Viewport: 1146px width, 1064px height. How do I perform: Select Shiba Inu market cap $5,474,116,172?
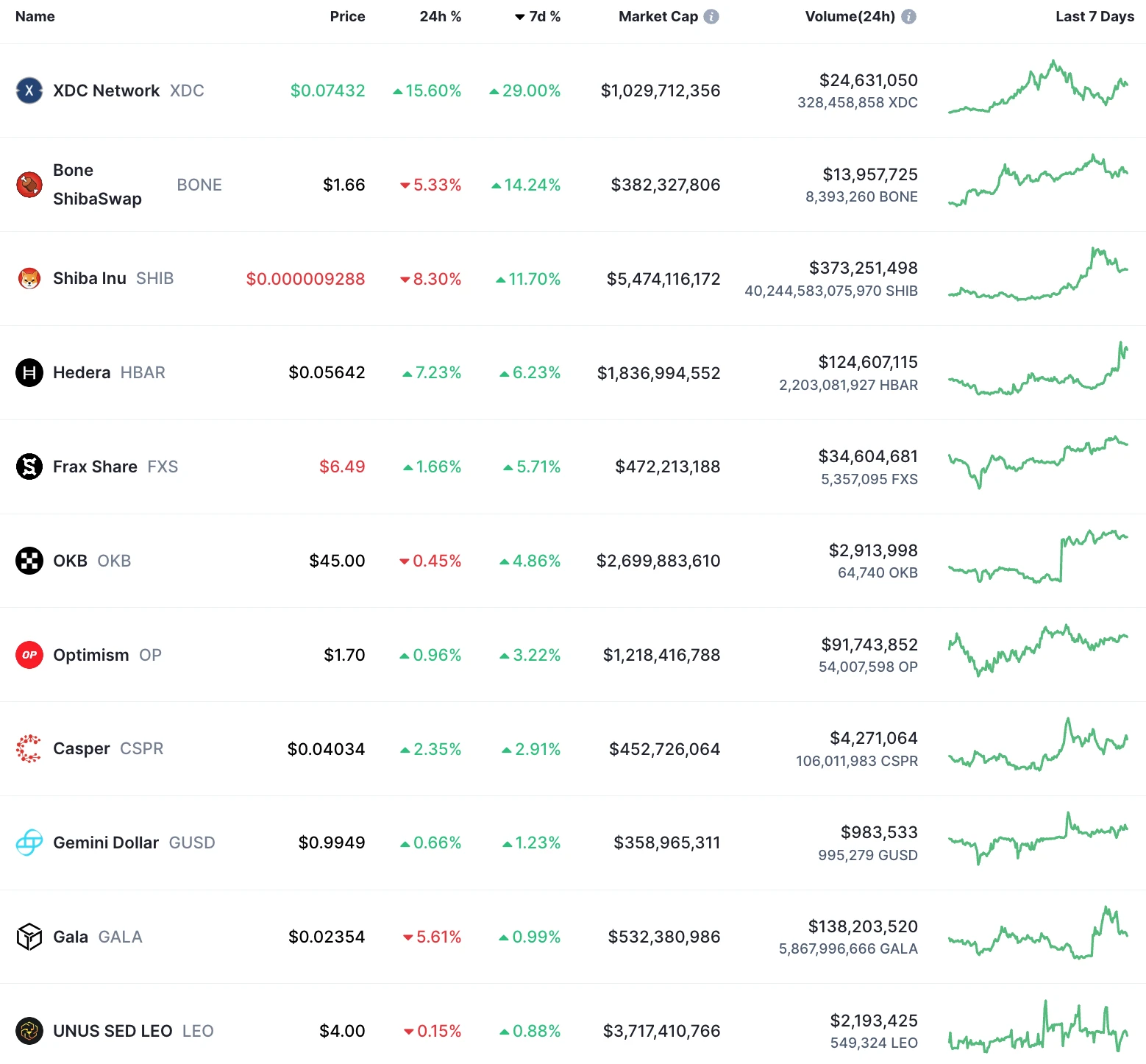tap(663, 279)
